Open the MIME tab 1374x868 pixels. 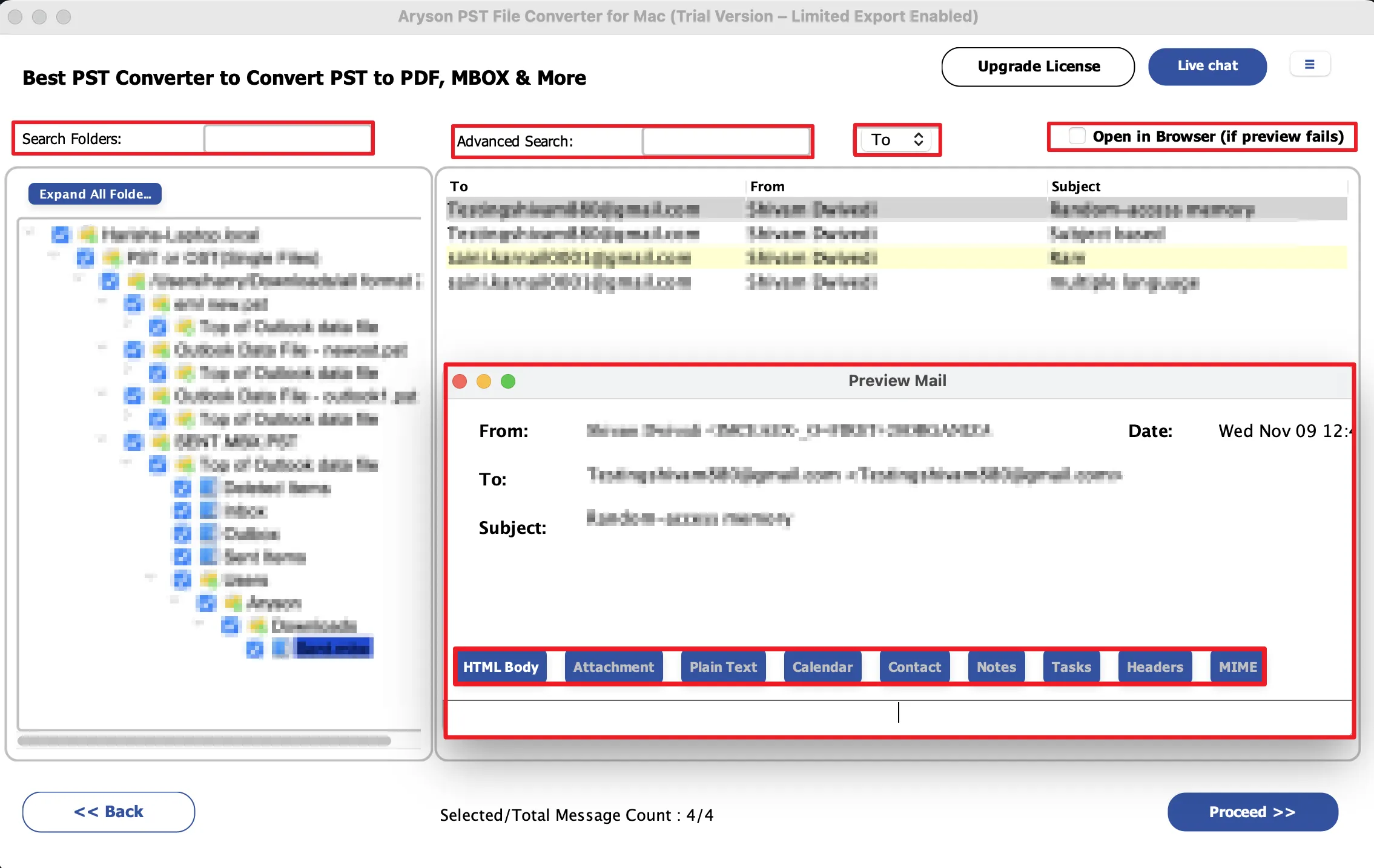click(1237, 667)
